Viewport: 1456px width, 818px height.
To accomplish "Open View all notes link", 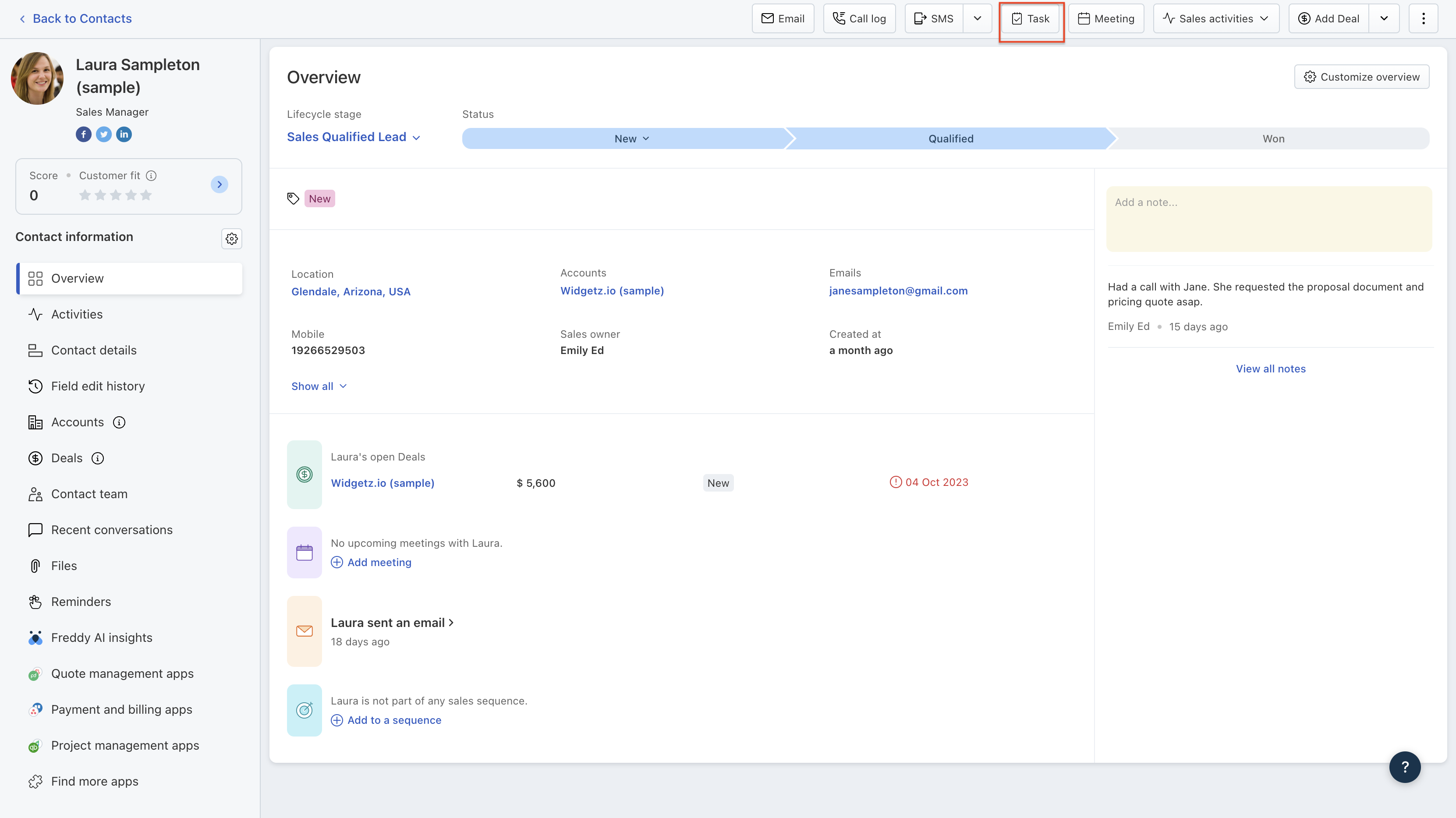I will 1270,368.
